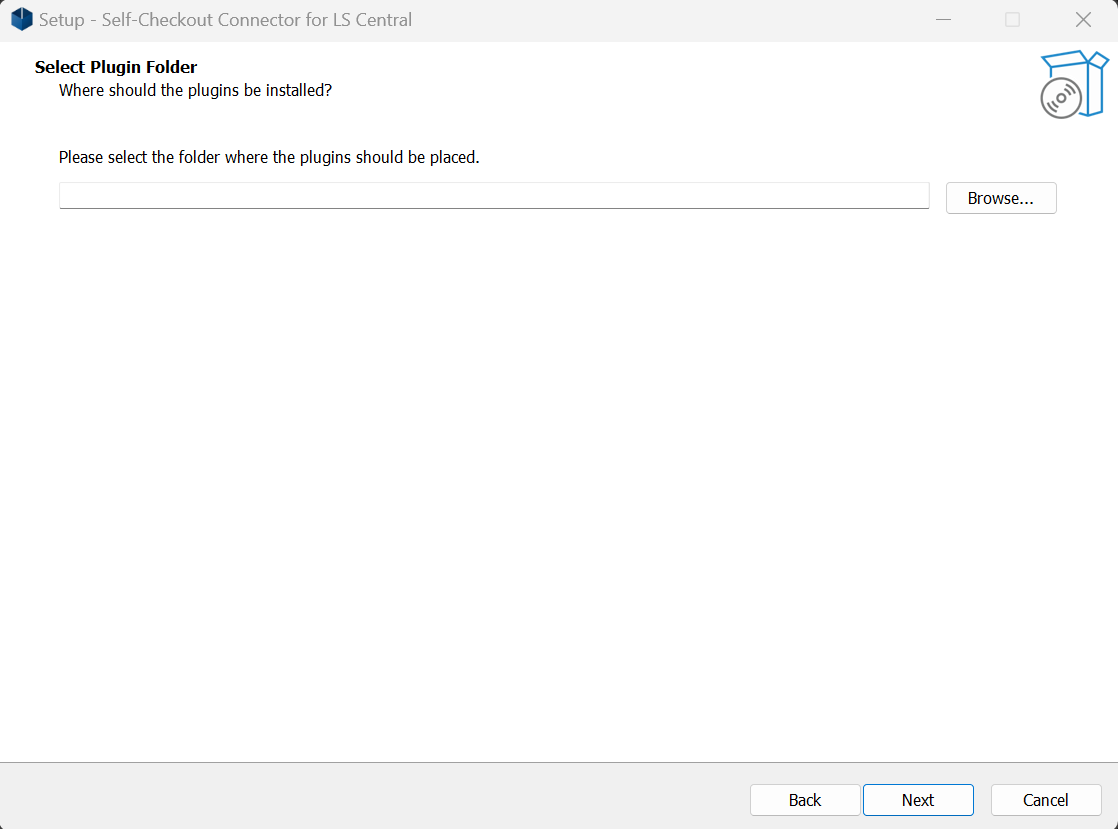This screenshot has width=1118, height=829.
Task: Click the highlighted default Next button
Action: (x=917, y=800)
